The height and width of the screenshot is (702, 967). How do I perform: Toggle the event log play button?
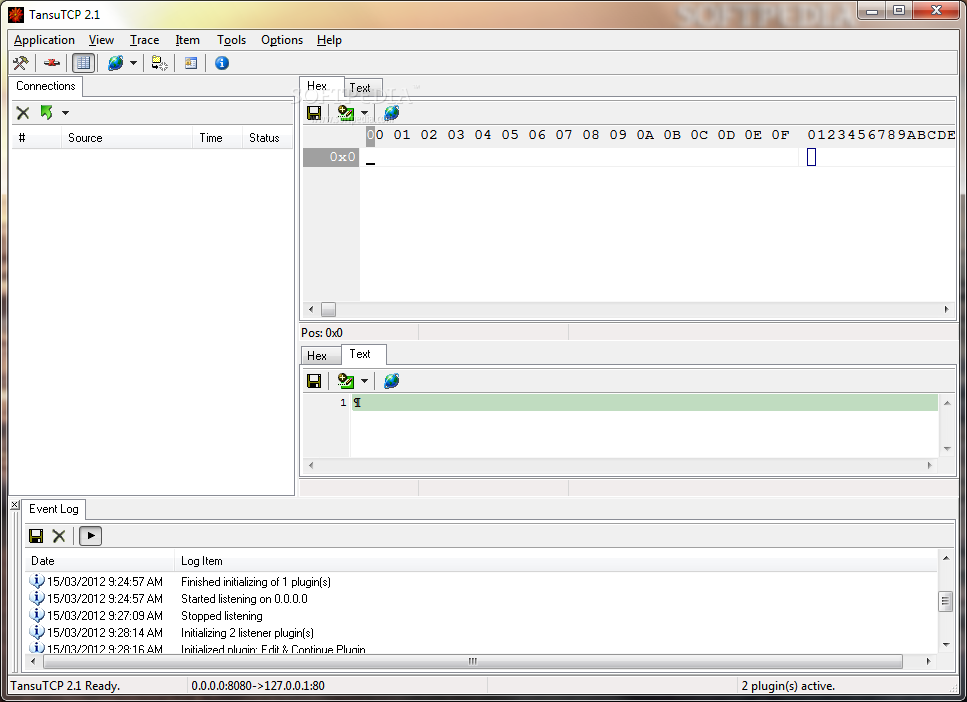pyautogui.click(x=91, y=535)
